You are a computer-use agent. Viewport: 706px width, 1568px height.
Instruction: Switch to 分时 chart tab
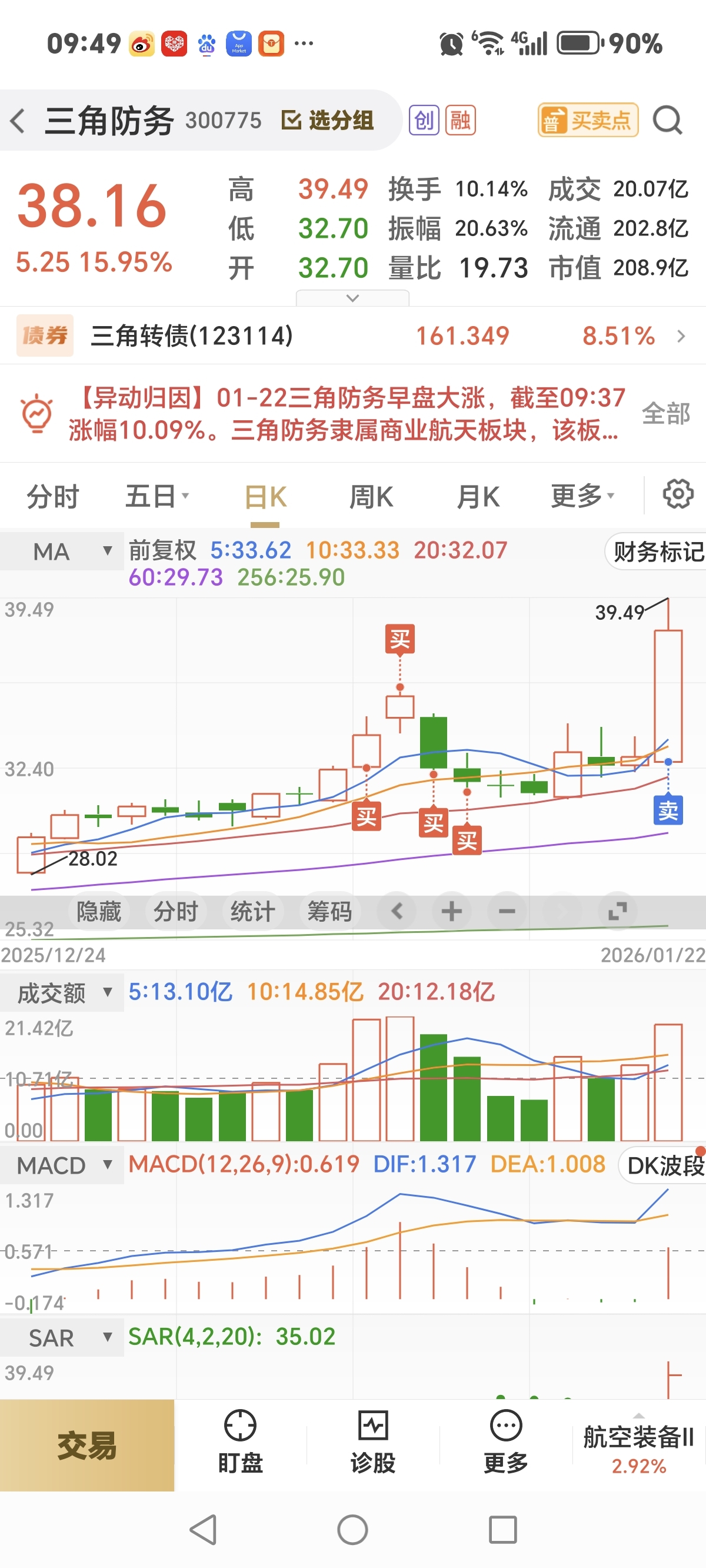point(52,496)
